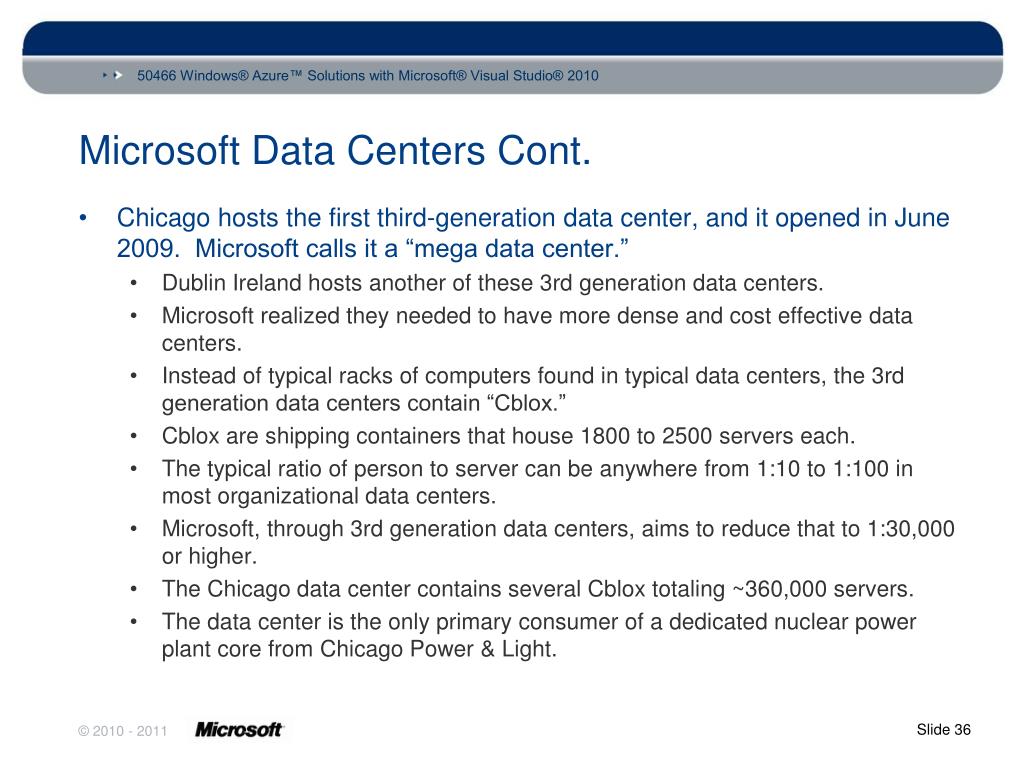
Task: Click the typical ratio of person bullet
Action: point(537,482)
